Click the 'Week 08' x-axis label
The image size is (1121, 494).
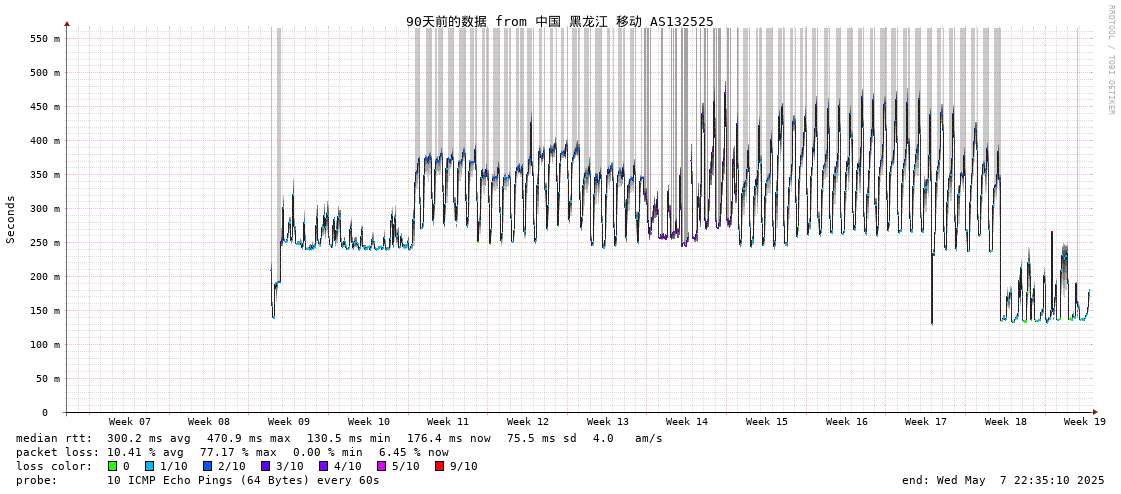pyautogui.click(x=209, y=422)
